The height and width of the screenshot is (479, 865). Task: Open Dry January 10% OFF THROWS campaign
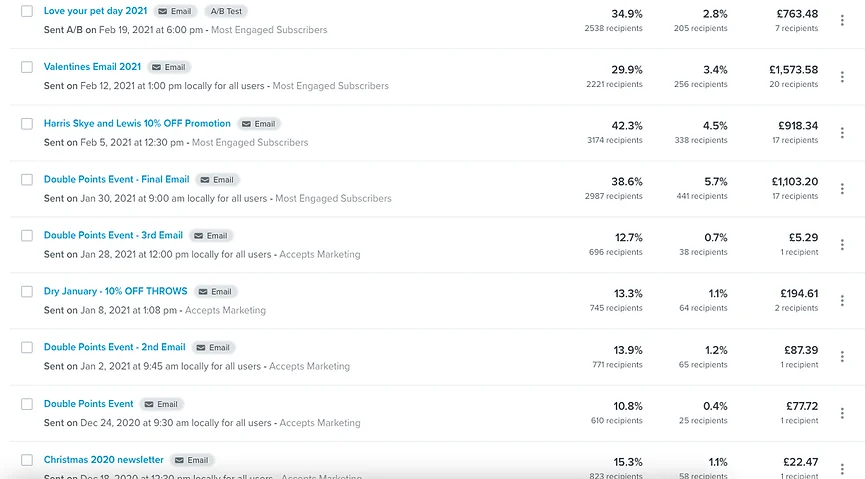pyautogui.click(x=115, y=291)
